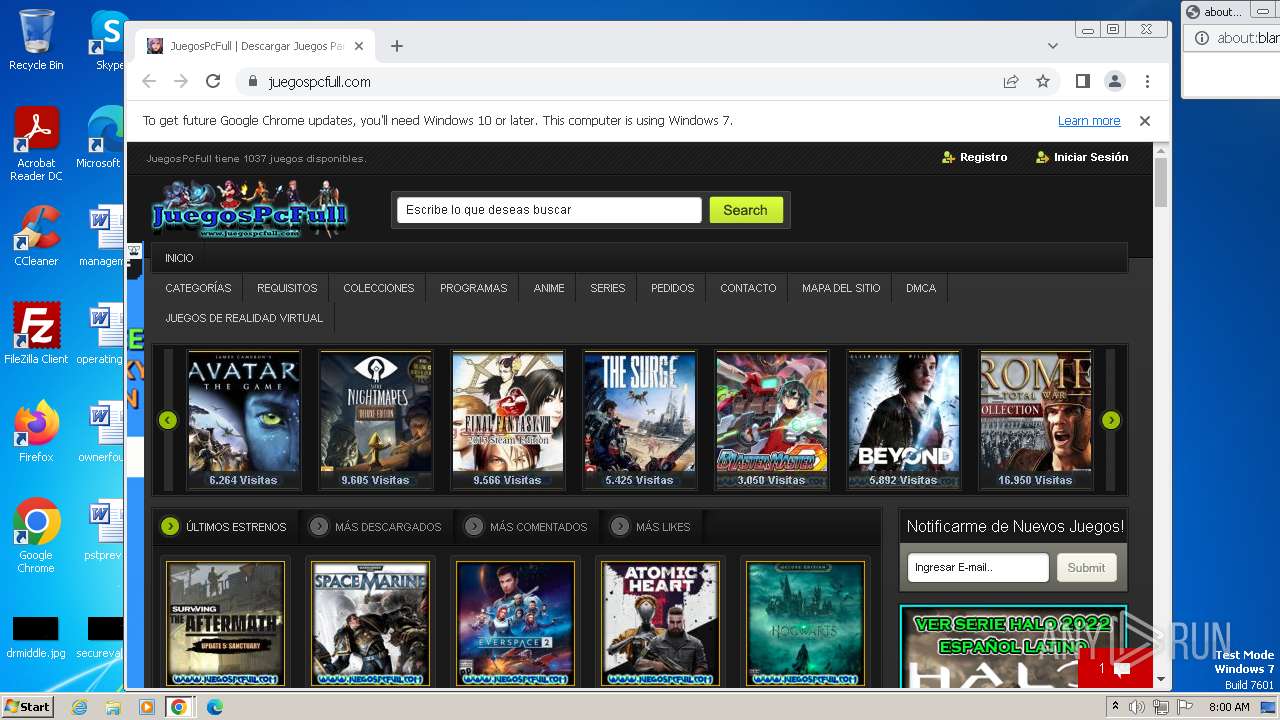Open The Surge thumbnail
The height and width of the screenshot is (720, 1280).
640,419
